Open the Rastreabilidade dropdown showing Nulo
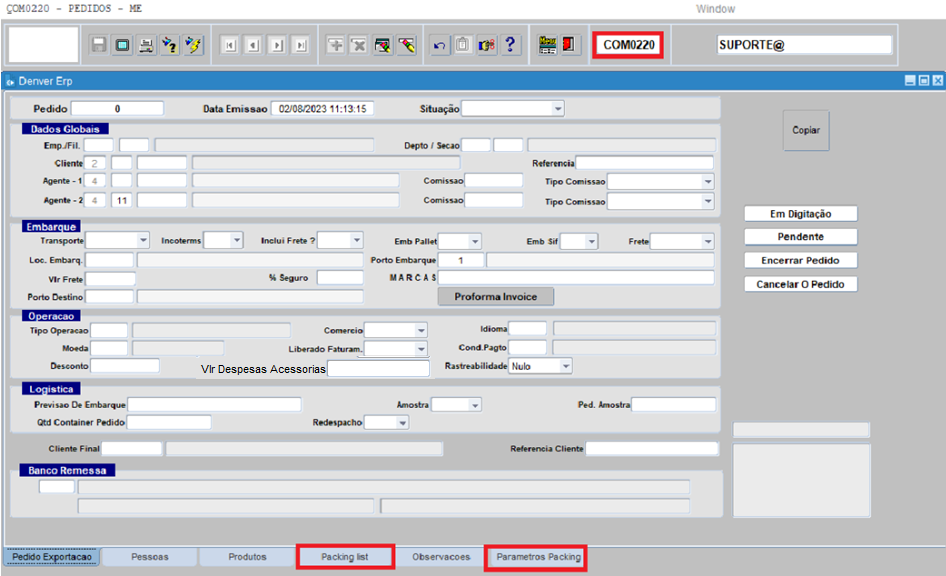This screenshot has height=576, width=946. 565,367
